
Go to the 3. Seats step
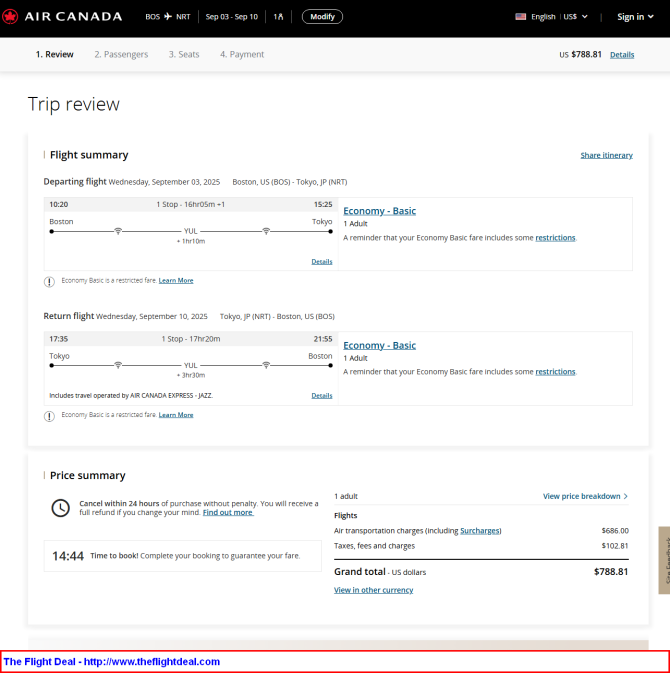[x=184, y=55]
